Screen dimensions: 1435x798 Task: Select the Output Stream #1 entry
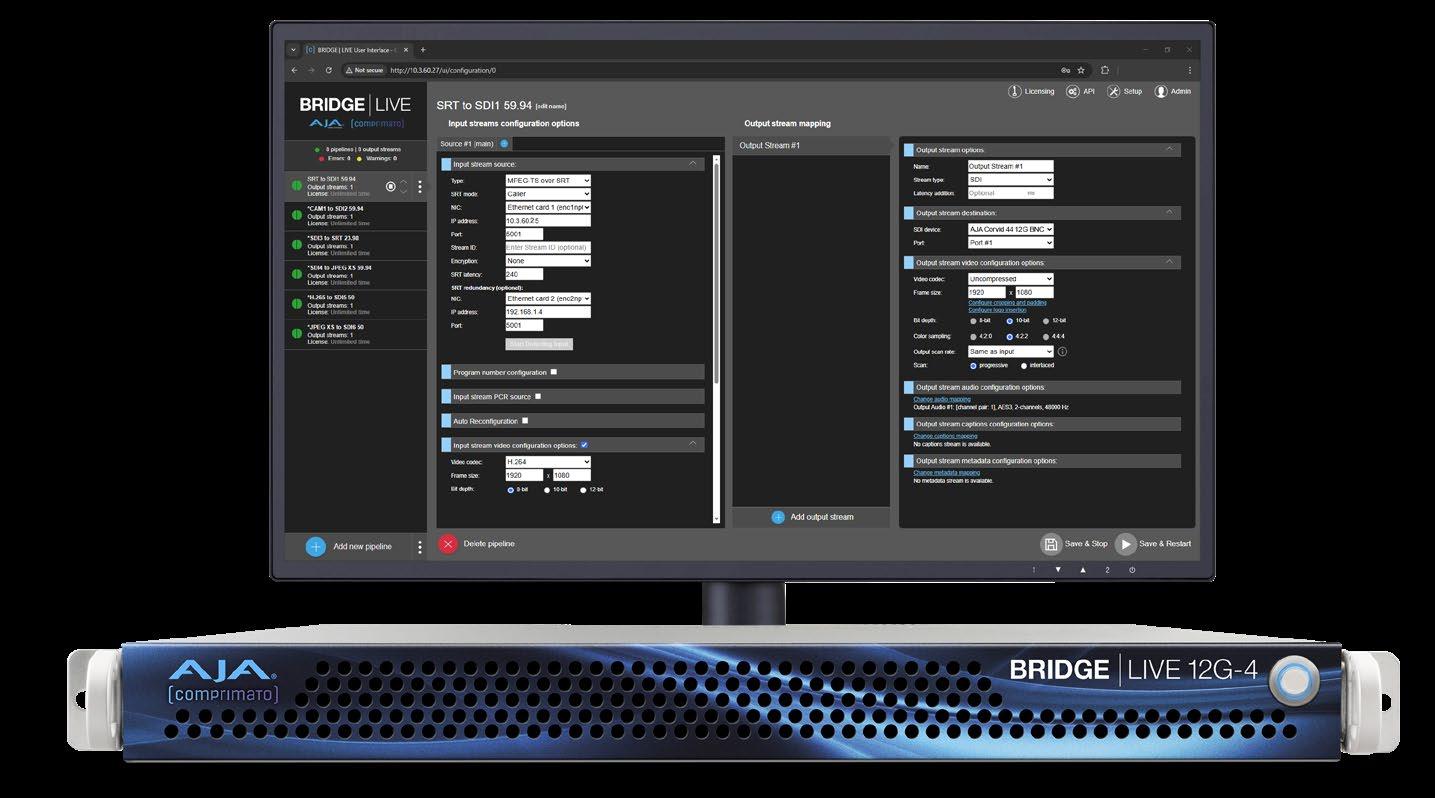tap(811, 146)
